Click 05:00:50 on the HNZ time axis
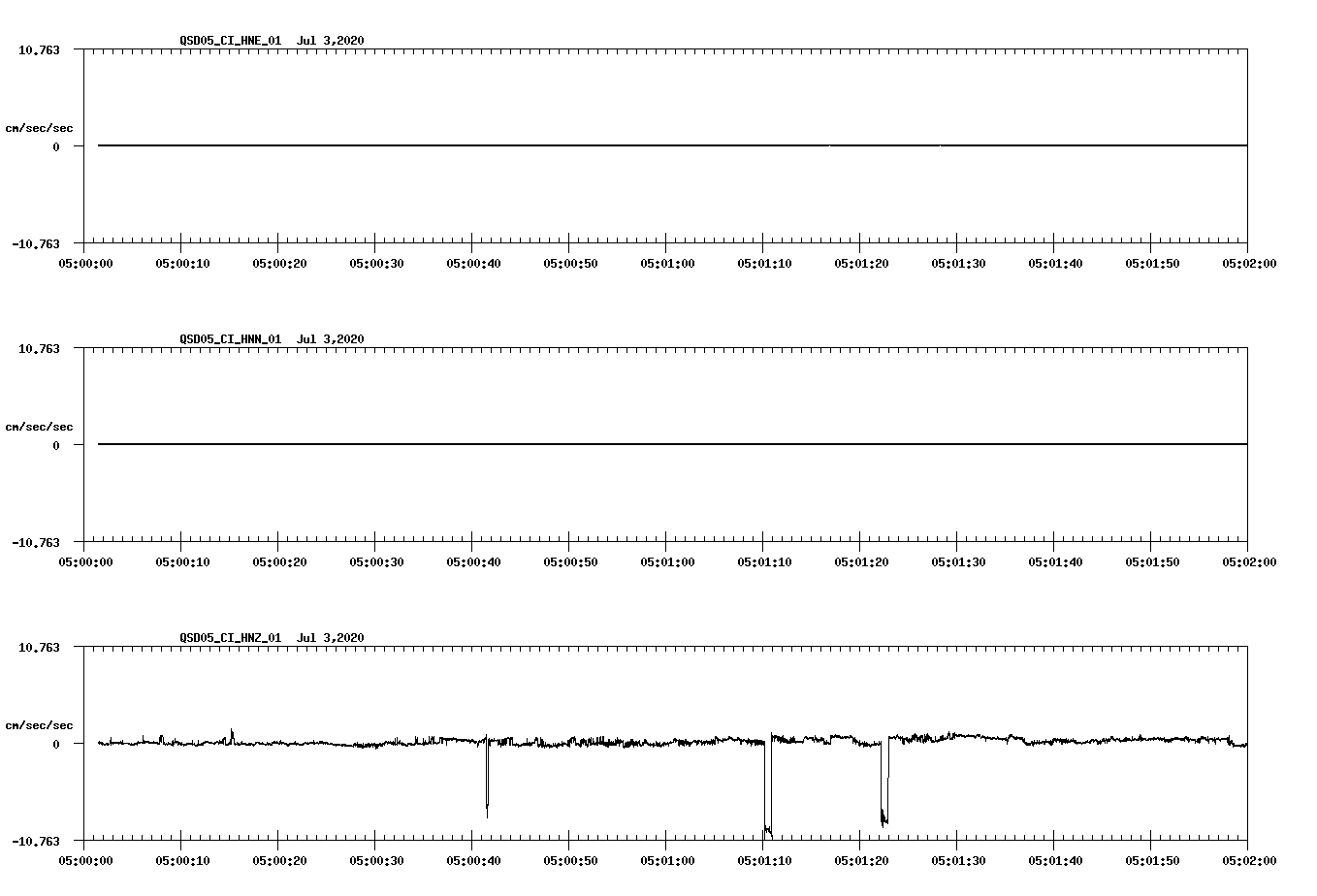1317x896 pixels. pyautogui.click(x=570, y=860)
